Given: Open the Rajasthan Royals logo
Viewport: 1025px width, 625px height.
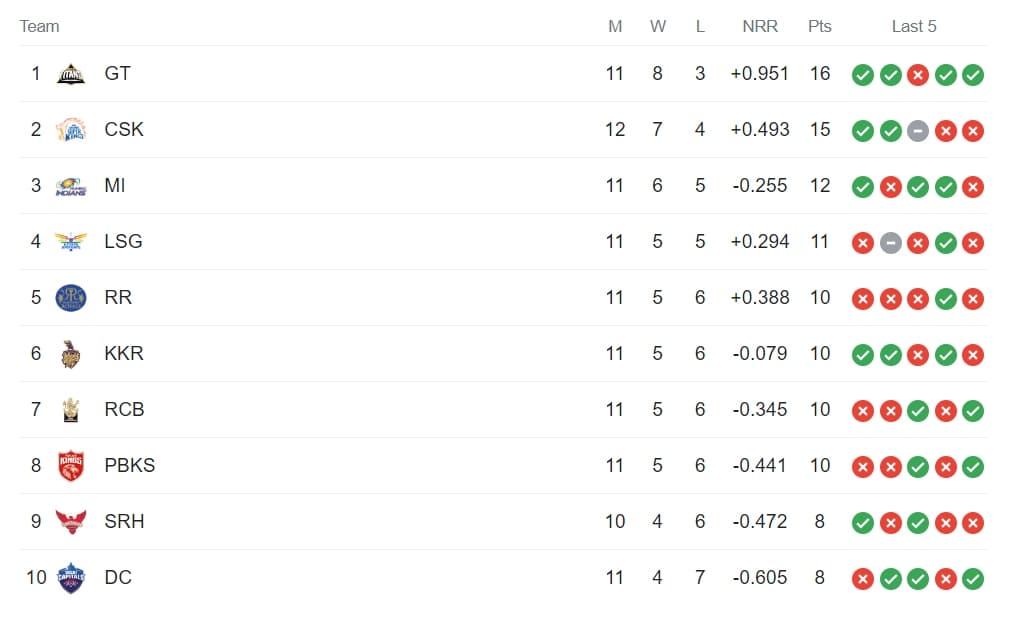Looking at the screenshot, I should 71,298.
